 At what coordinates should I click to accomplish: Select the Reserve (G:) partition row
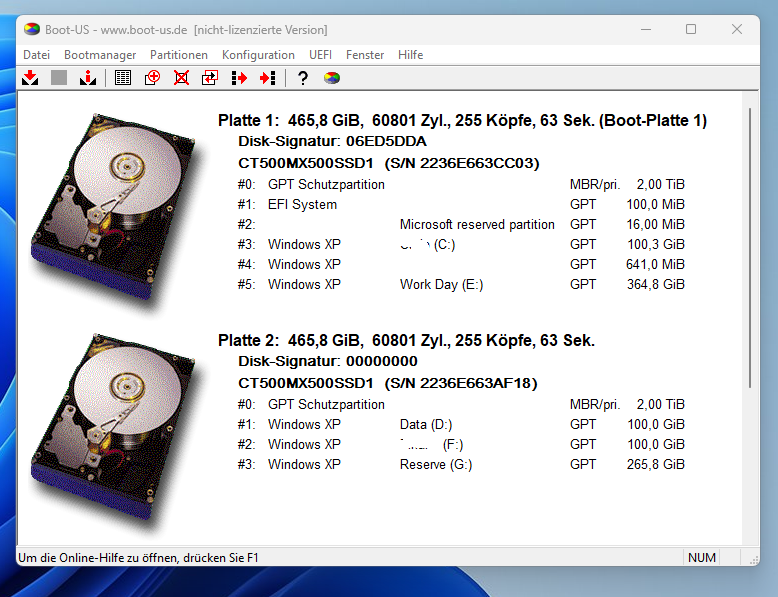click(461, 464)
